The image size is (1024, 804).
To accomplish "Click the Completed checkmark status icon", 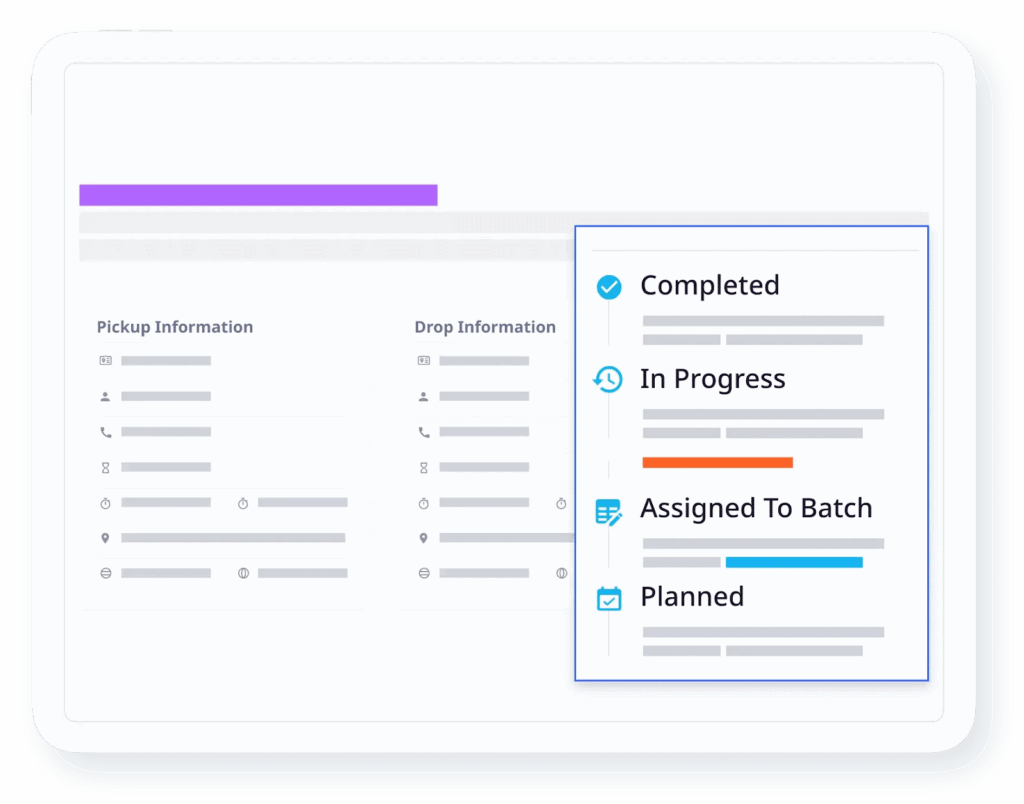I will [x=608, y=287].
